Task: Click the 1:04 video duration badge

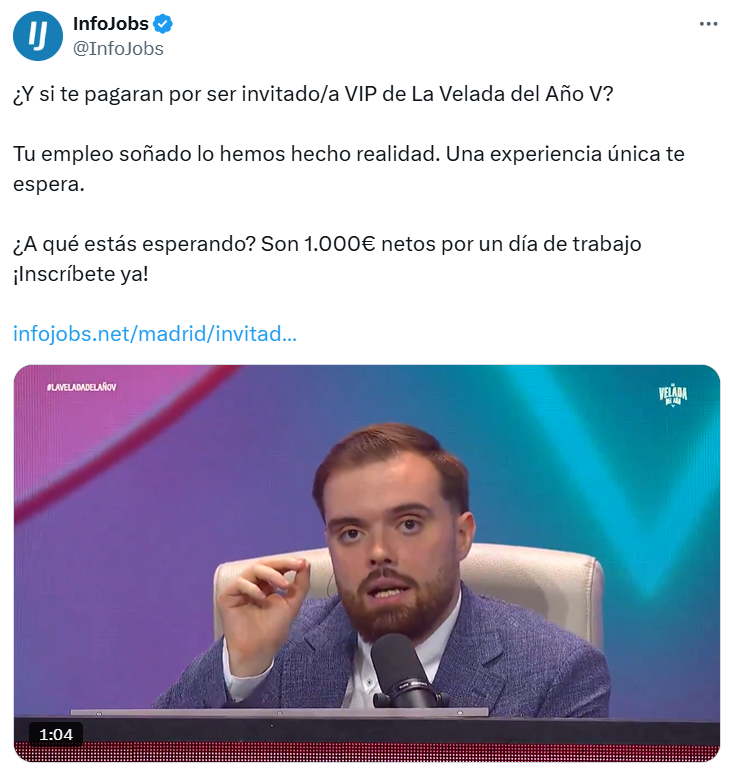Action: coord(56,734)
